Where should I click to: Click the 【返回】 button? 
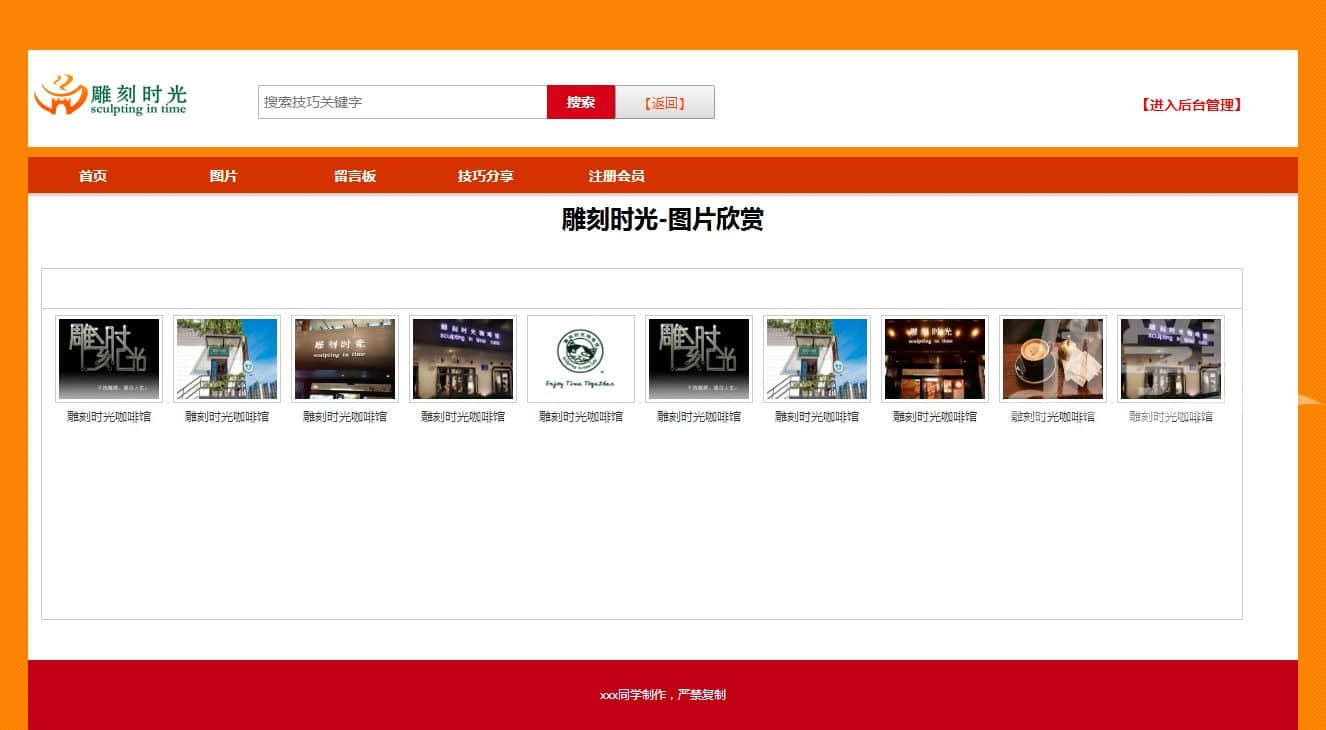(x=664, y=102)
